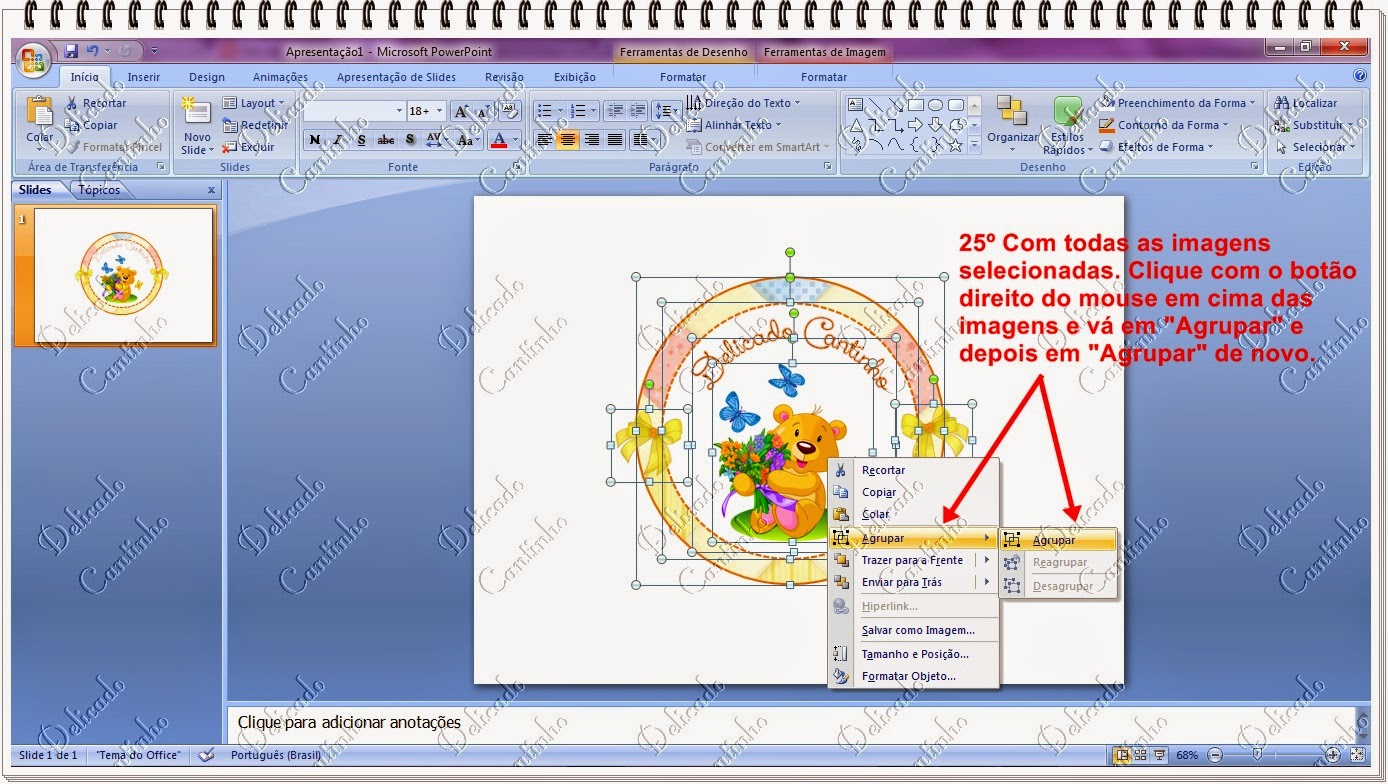The width and height of the screenshot is (1388, 784).
Task: Open Efeitos de Forma dropdown
Action: click(1156, 147)
